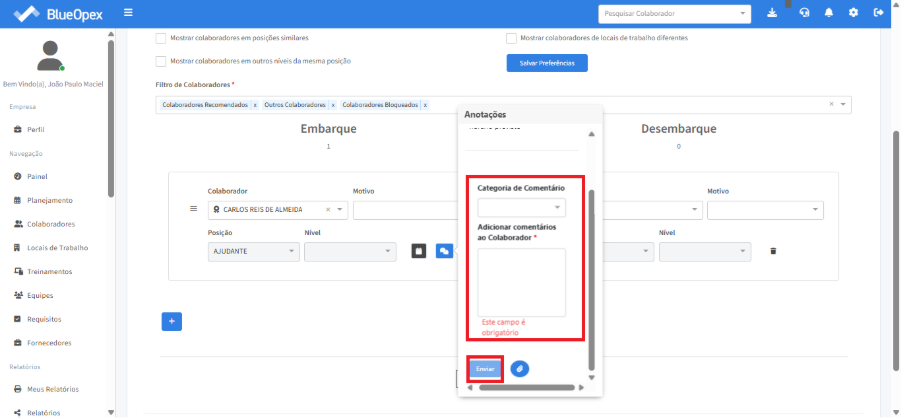The width and height of the screenshot is (901, 418).
Task: Click Enviar button in Anotações
Action: [x=486, y=369]
